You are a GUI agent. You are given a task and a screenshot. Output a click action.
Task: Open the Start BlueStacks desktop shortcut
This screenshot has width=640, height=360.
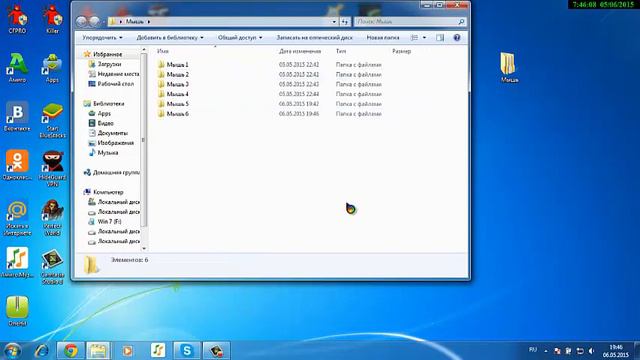53,120
